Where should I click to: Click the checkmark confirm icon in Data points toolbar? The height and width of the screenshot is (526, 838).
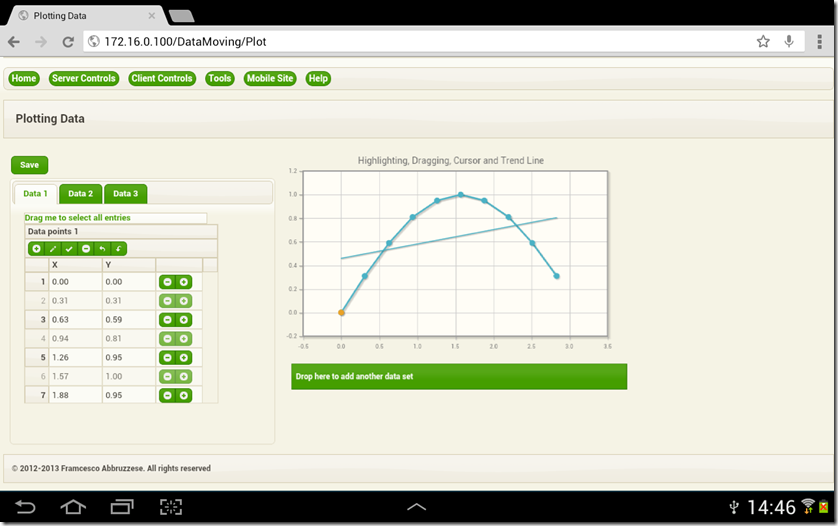[x=69, y=249]
